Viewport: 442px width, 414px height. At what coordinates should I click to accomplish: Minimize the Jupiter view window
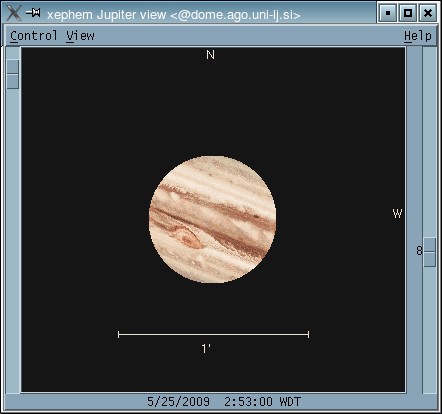pyautogui.click(x=388, y=13)
